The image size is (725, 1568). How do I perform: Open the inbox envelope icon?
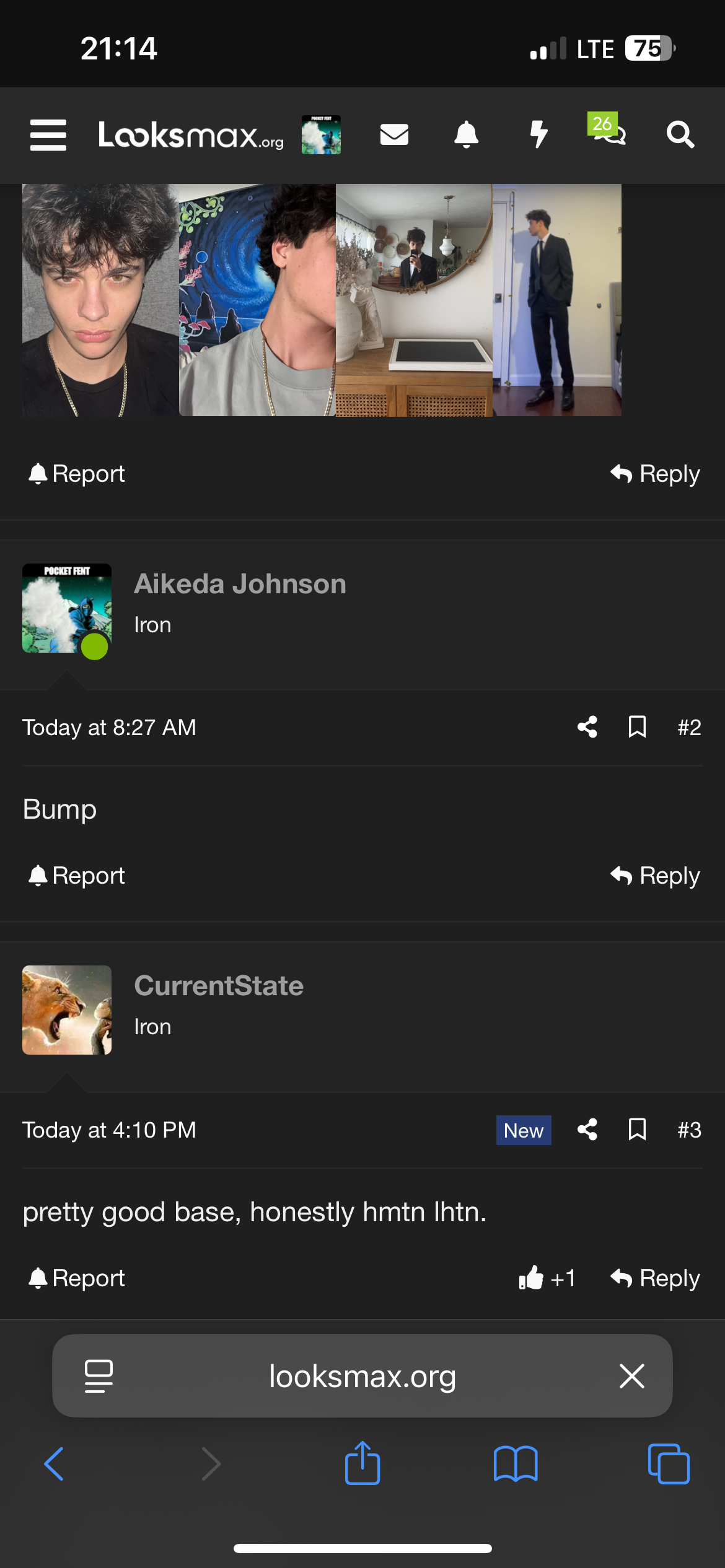click(x=394, y=134)
